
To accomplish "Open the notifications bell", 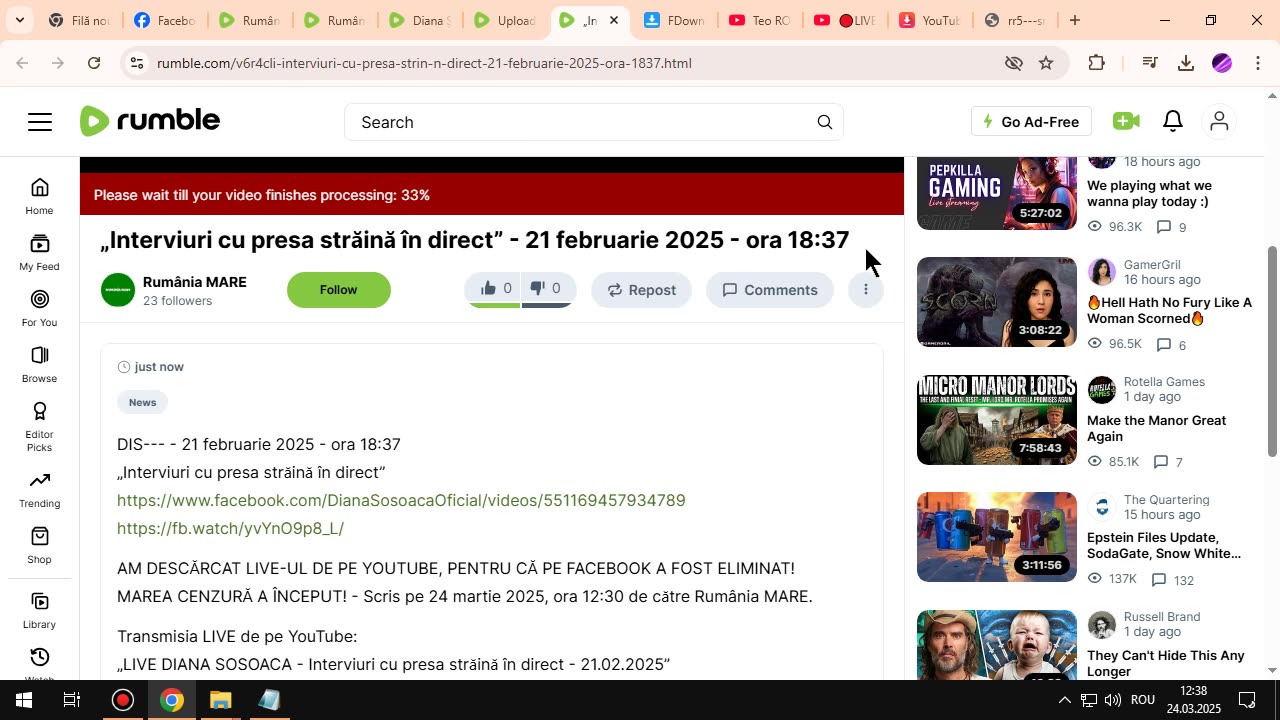I will 1173,121.
